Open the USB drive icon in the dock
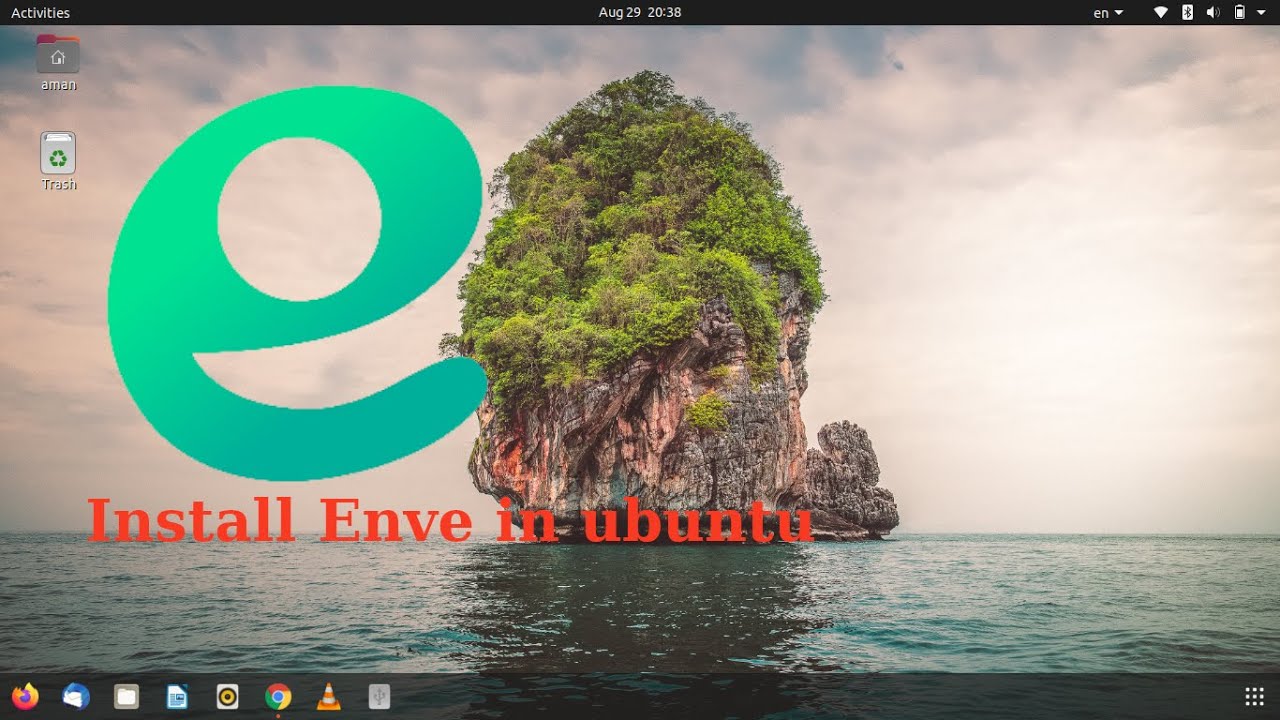 (379, 696)
